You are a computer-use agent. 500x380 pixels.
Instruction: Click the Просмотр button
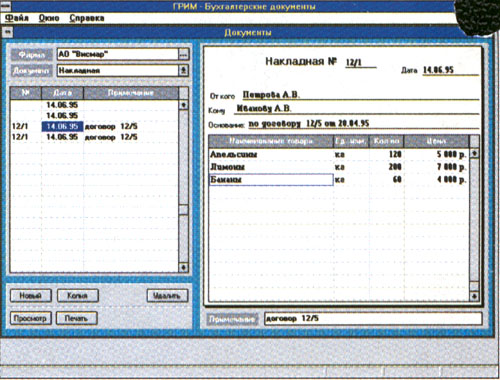point(30,318)
